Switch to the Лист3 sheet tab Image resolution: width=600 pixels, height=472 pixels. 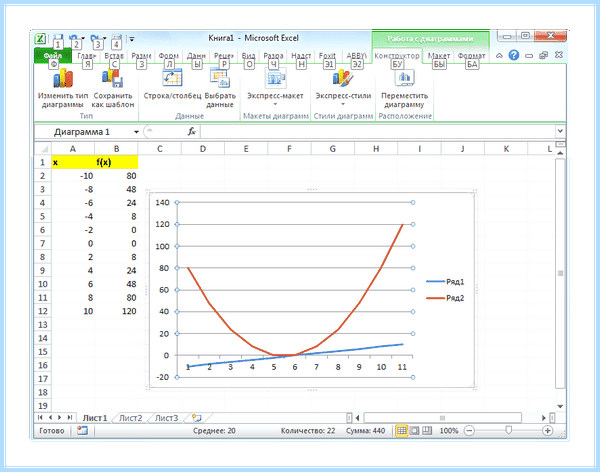(x=166, y=418)
